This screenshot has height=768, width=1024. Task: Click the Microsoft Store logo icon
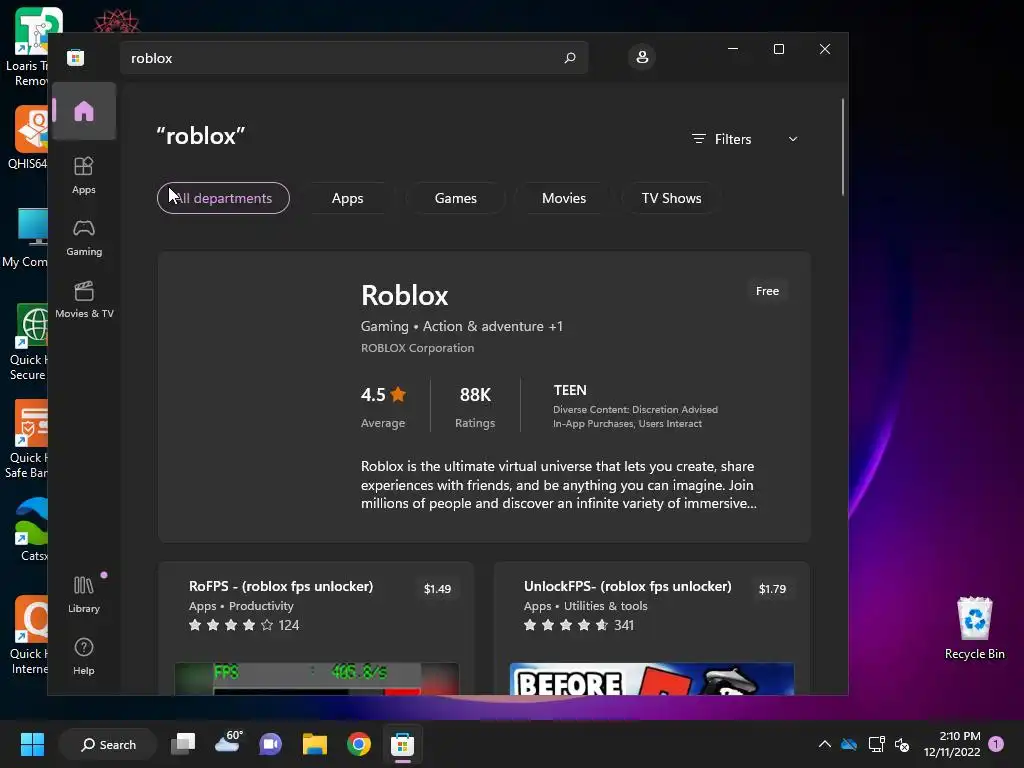pos(76,57)
